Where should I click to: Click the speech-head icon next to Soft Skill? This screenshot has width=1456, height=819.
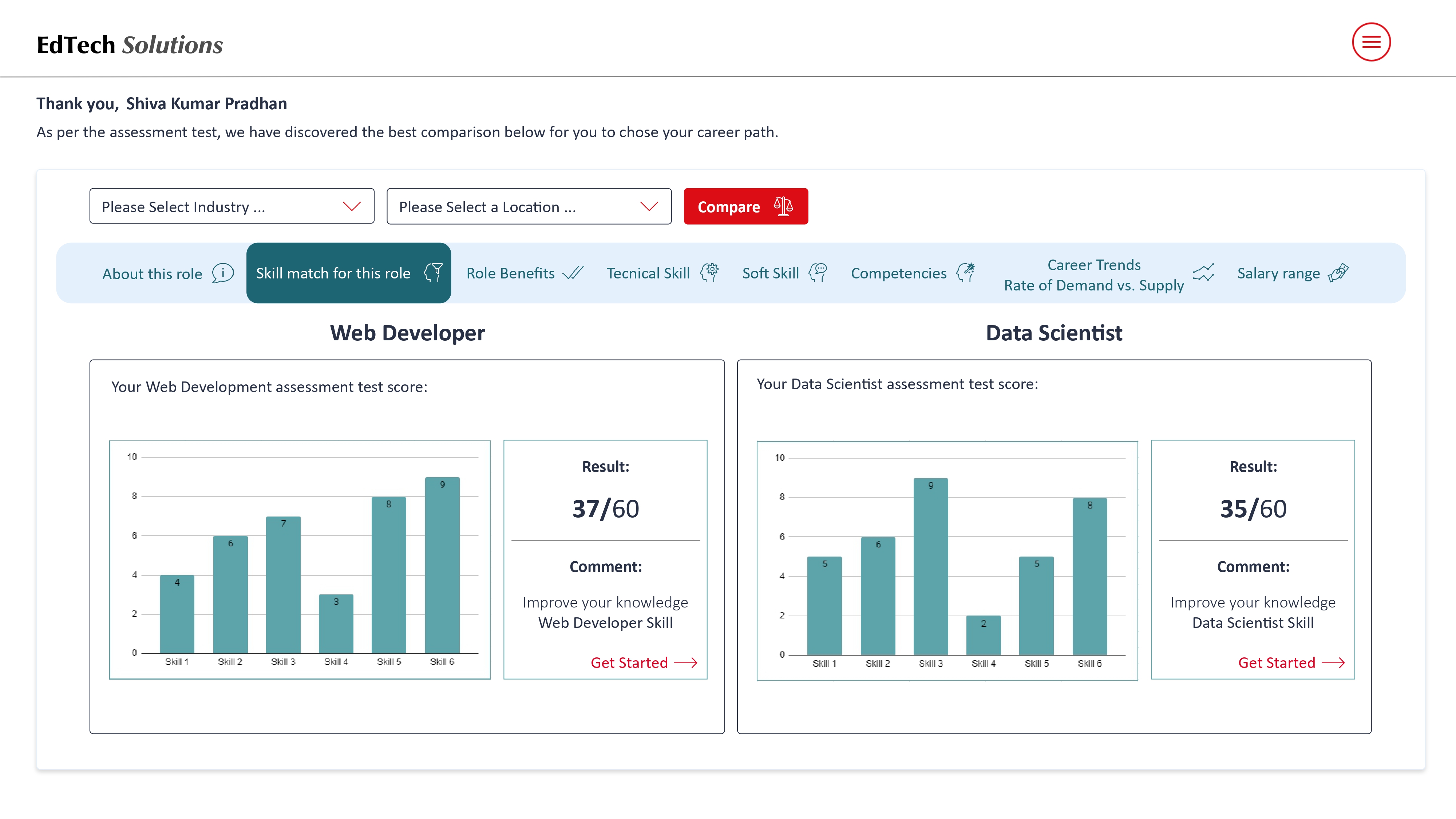click(x=817, y=272)
